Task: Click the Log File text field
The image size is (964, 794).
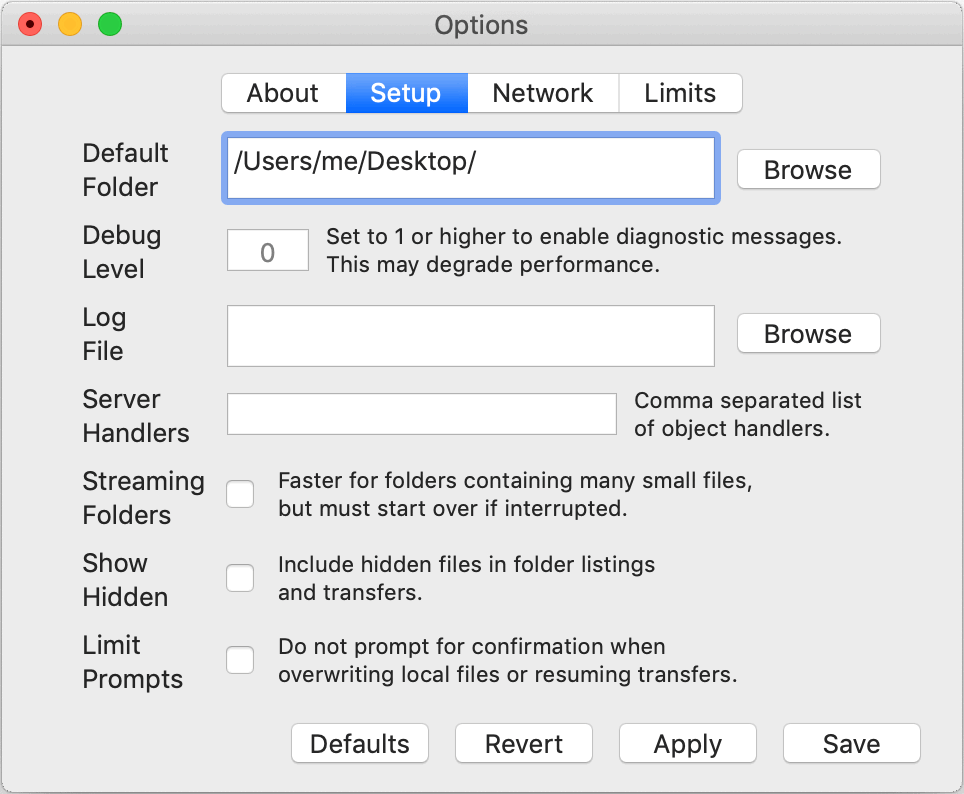Action: tap(470, 335)
